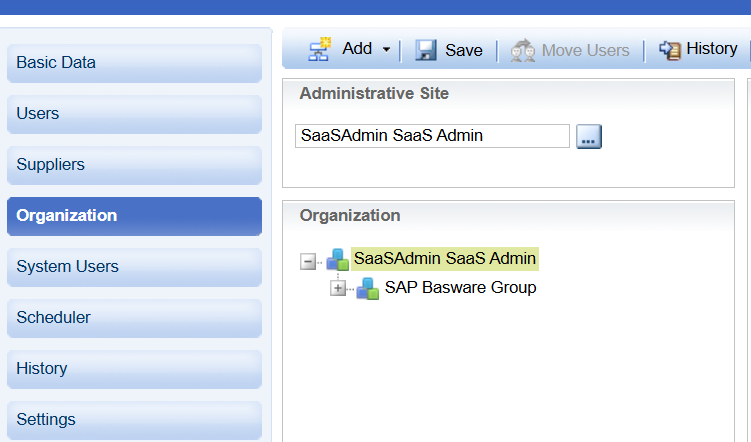The width and height of the screenshot is (751, 442).
Task: Click the Move Users icon
Action: 522,50
